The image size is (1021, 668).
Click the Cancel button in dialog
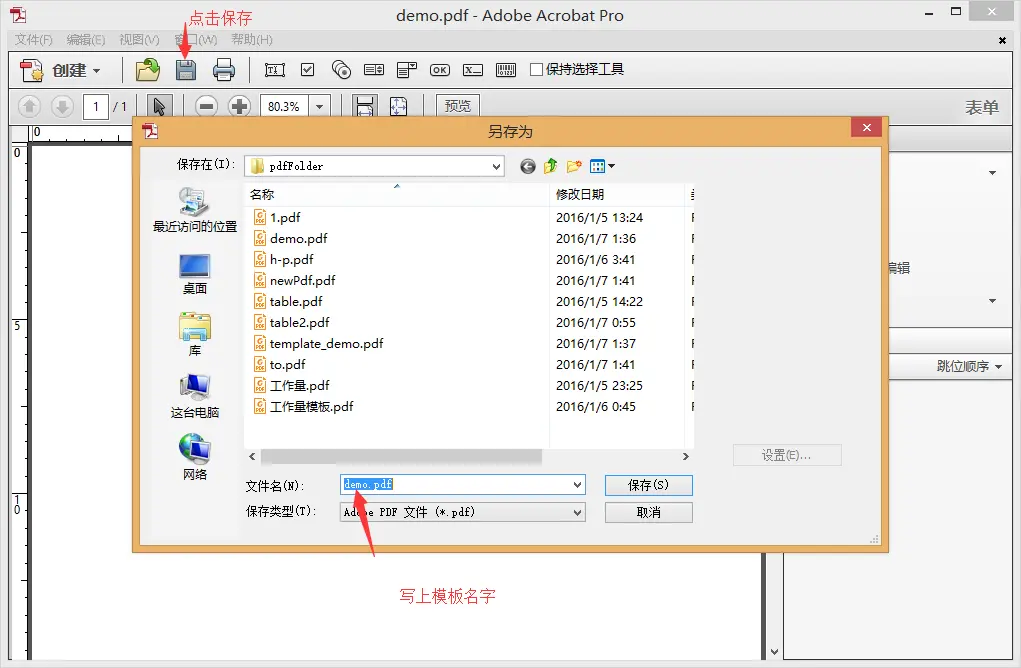(x=649, y=512)
